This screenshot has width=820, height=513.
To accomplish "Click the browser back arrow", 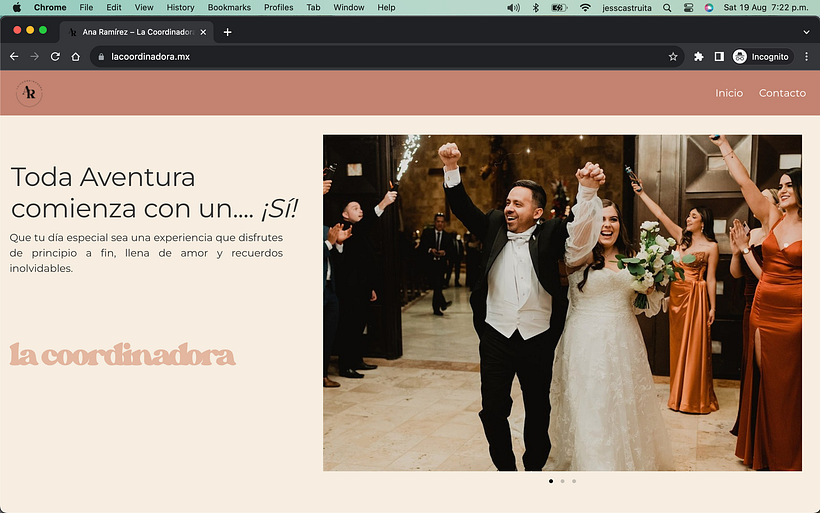I will click(14, 56).
